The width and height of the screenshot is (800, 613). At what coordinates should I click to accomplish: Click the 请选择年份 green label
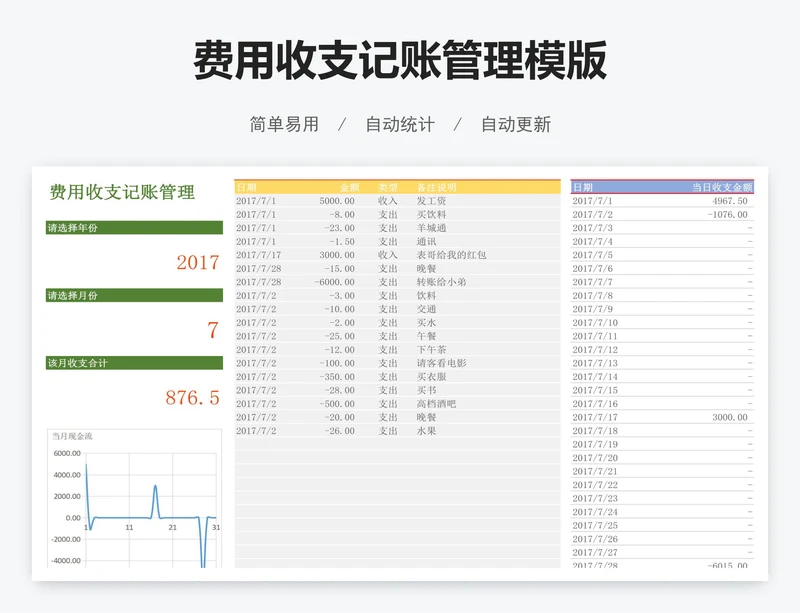click(x=134, y=228)
